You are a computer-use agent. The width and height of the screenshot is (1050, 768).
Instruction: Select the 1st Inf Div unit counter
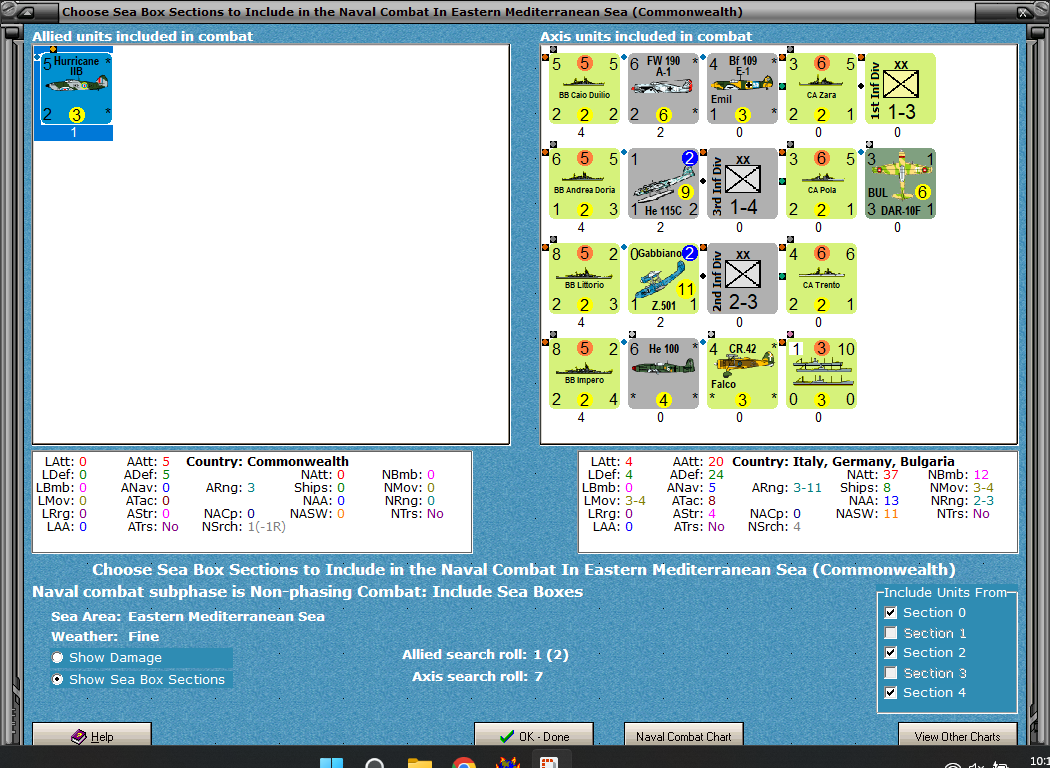900,88
